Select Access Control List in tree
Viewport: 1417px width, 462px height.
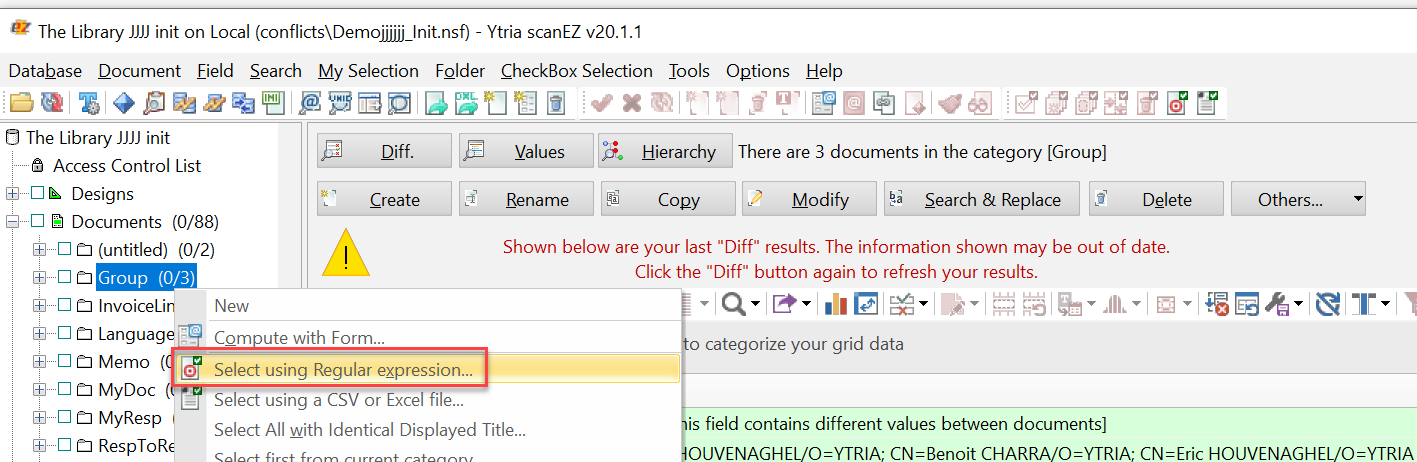point(127,166)
